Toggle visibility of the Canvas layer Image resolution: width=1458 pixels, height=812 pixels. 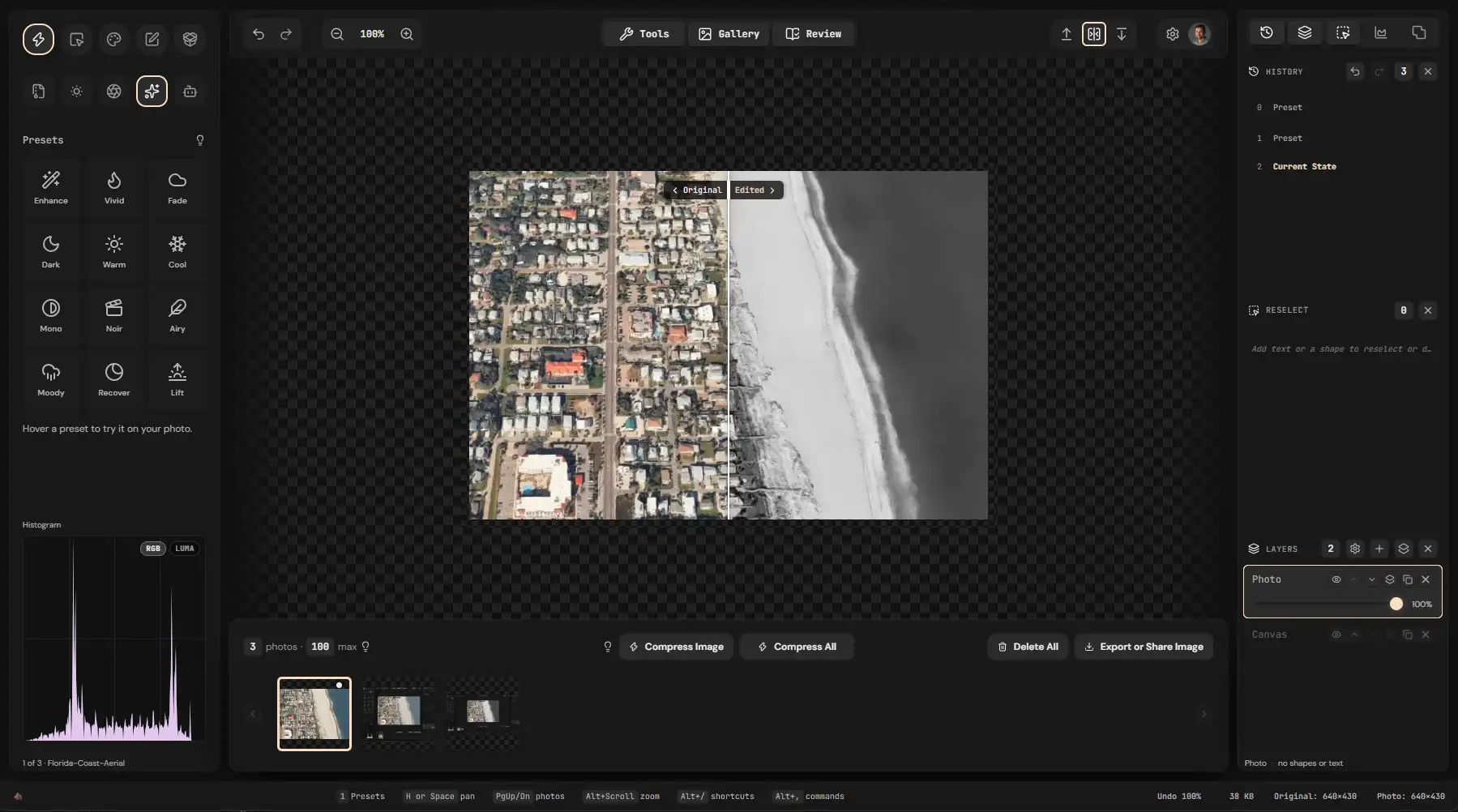click(x=1336, y=635)
